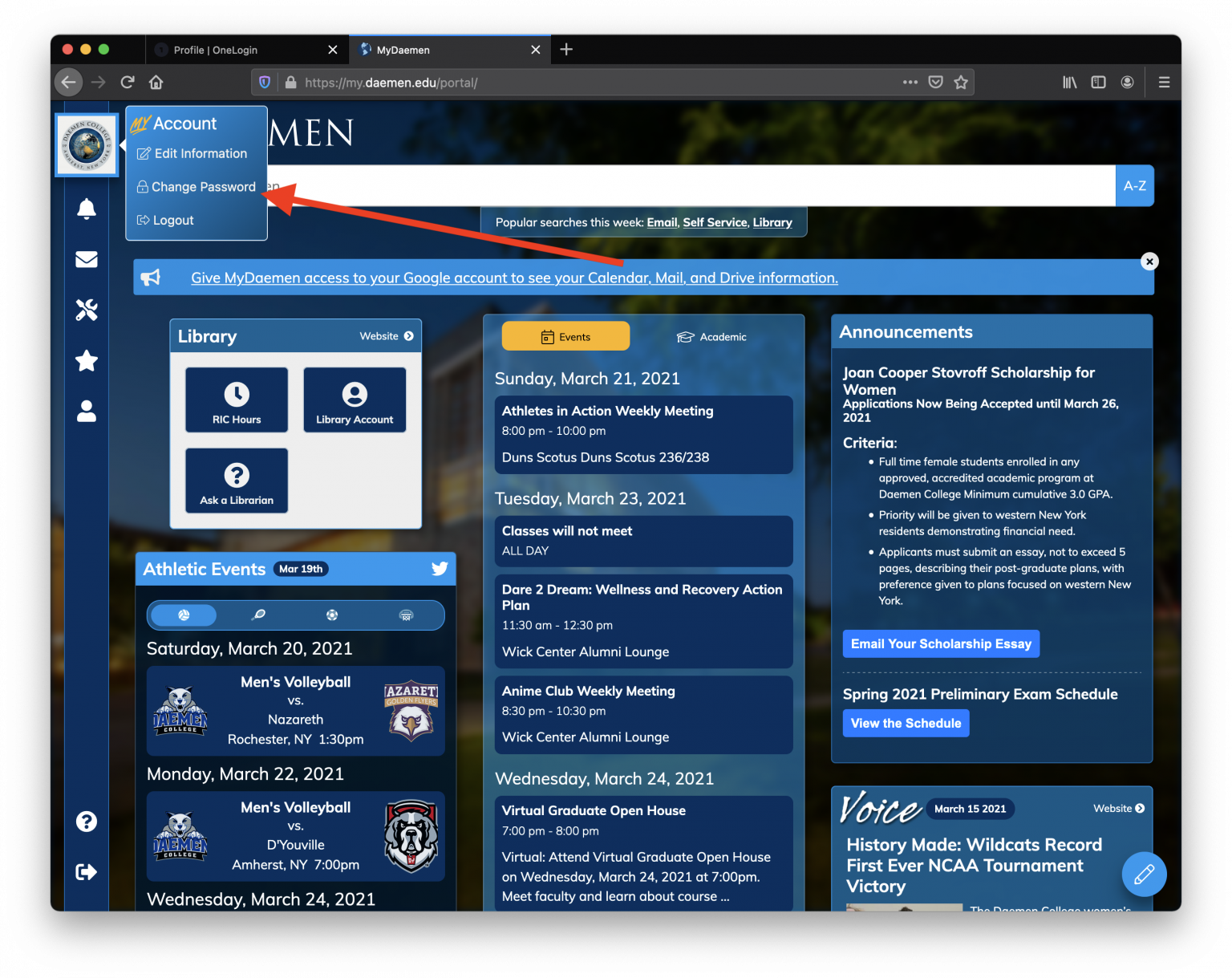Open the browser hamburger menu
This screenshot has width=1232, height=978.
pyautogui.click(x=1164, y=82)
